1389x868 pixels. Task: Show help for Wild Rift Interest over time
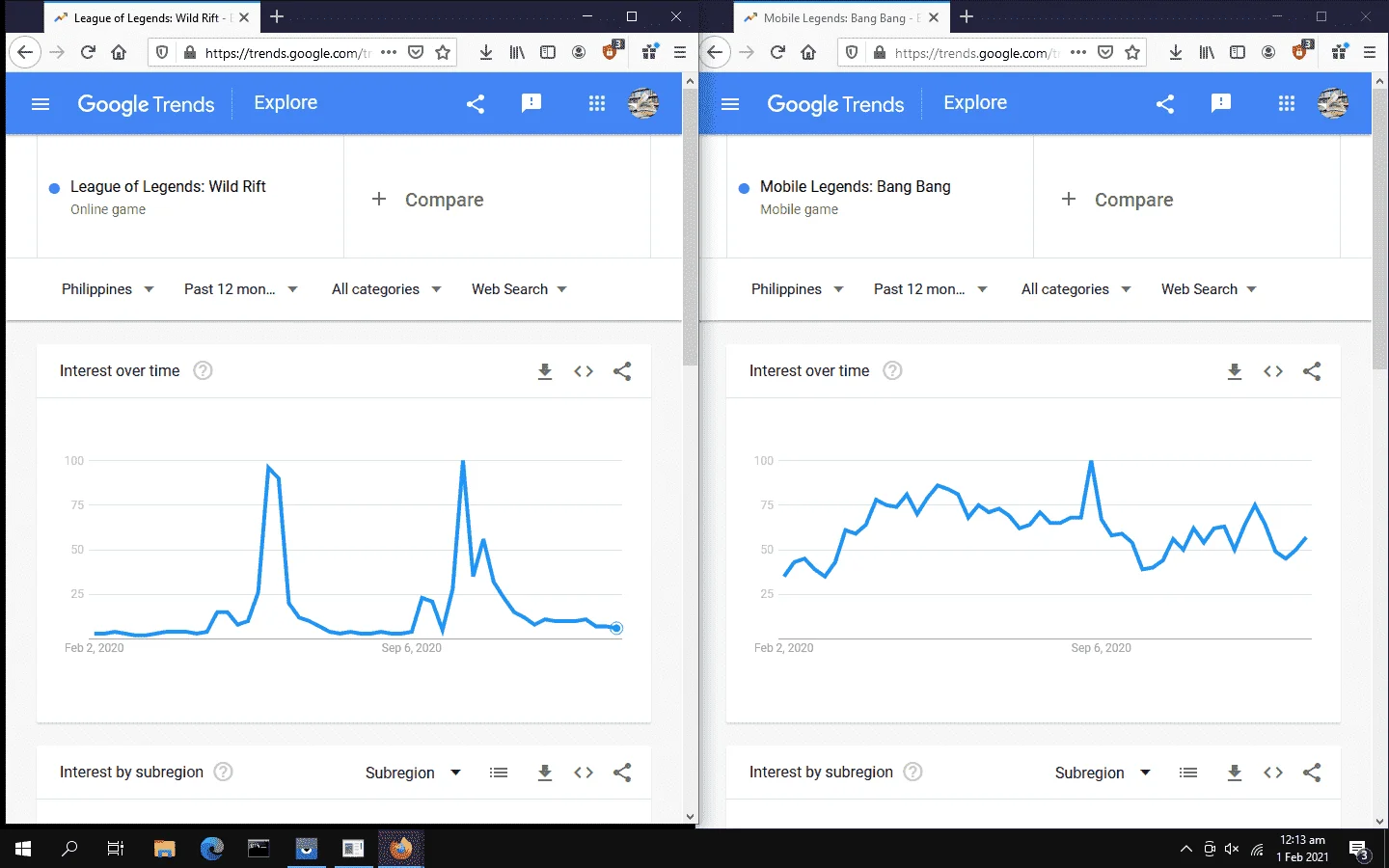[x=203, y=370]
